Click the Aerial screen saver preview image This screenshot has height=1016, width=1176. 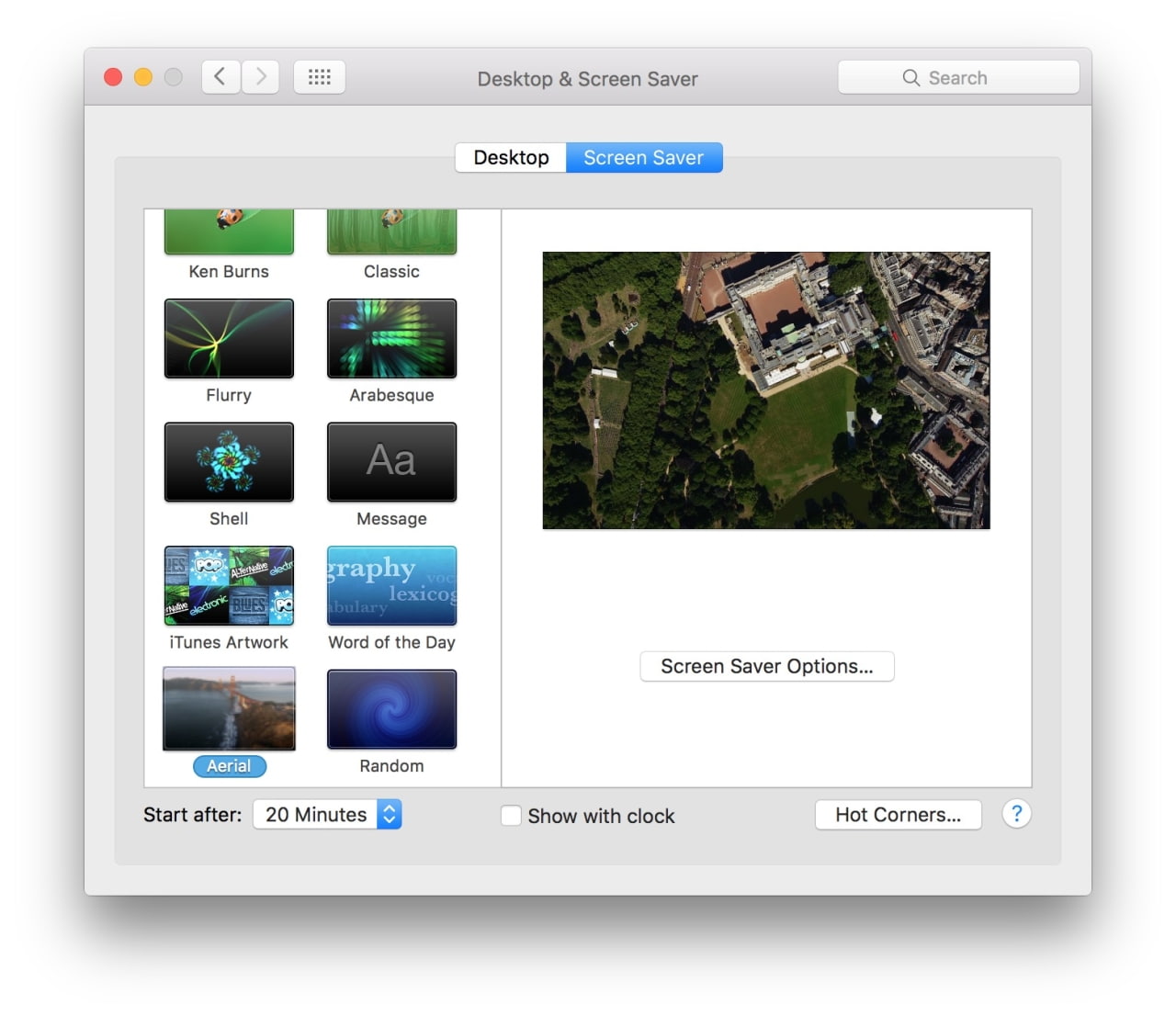[x=228, y=708]
